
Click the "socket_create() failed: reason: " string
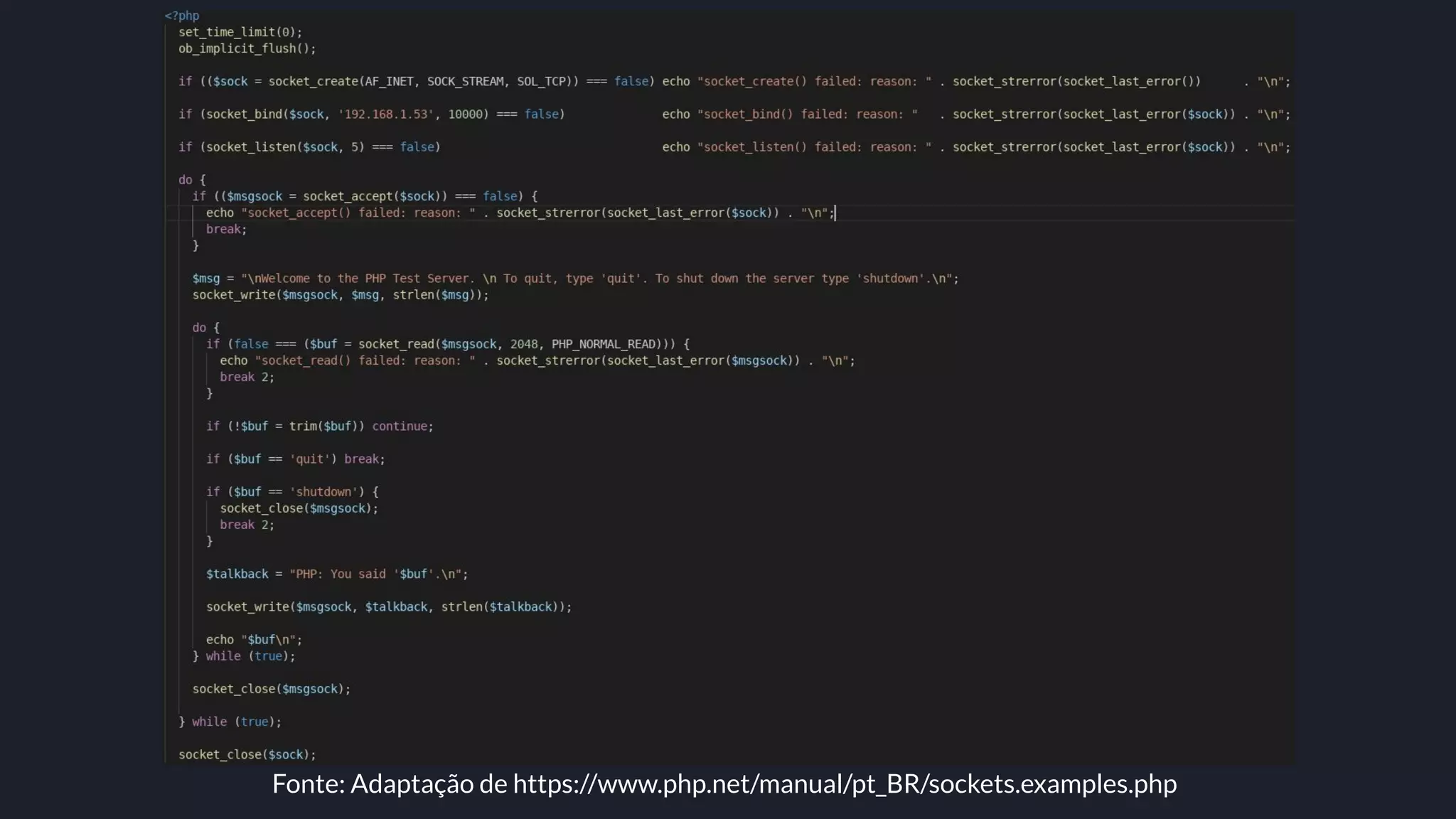point(814,81)
